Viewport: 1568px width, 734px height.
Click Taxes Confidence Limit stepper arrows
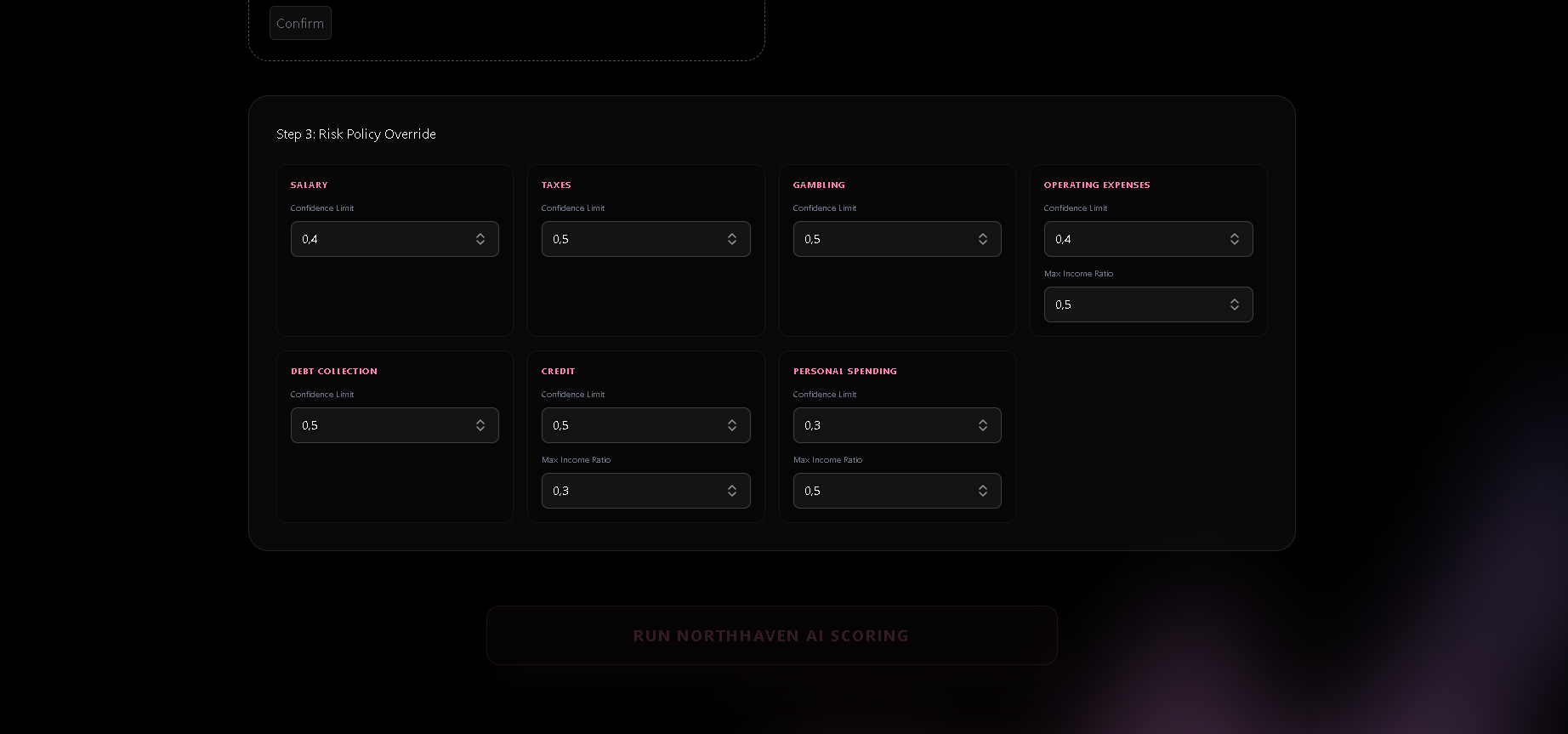tap(732, 239)
